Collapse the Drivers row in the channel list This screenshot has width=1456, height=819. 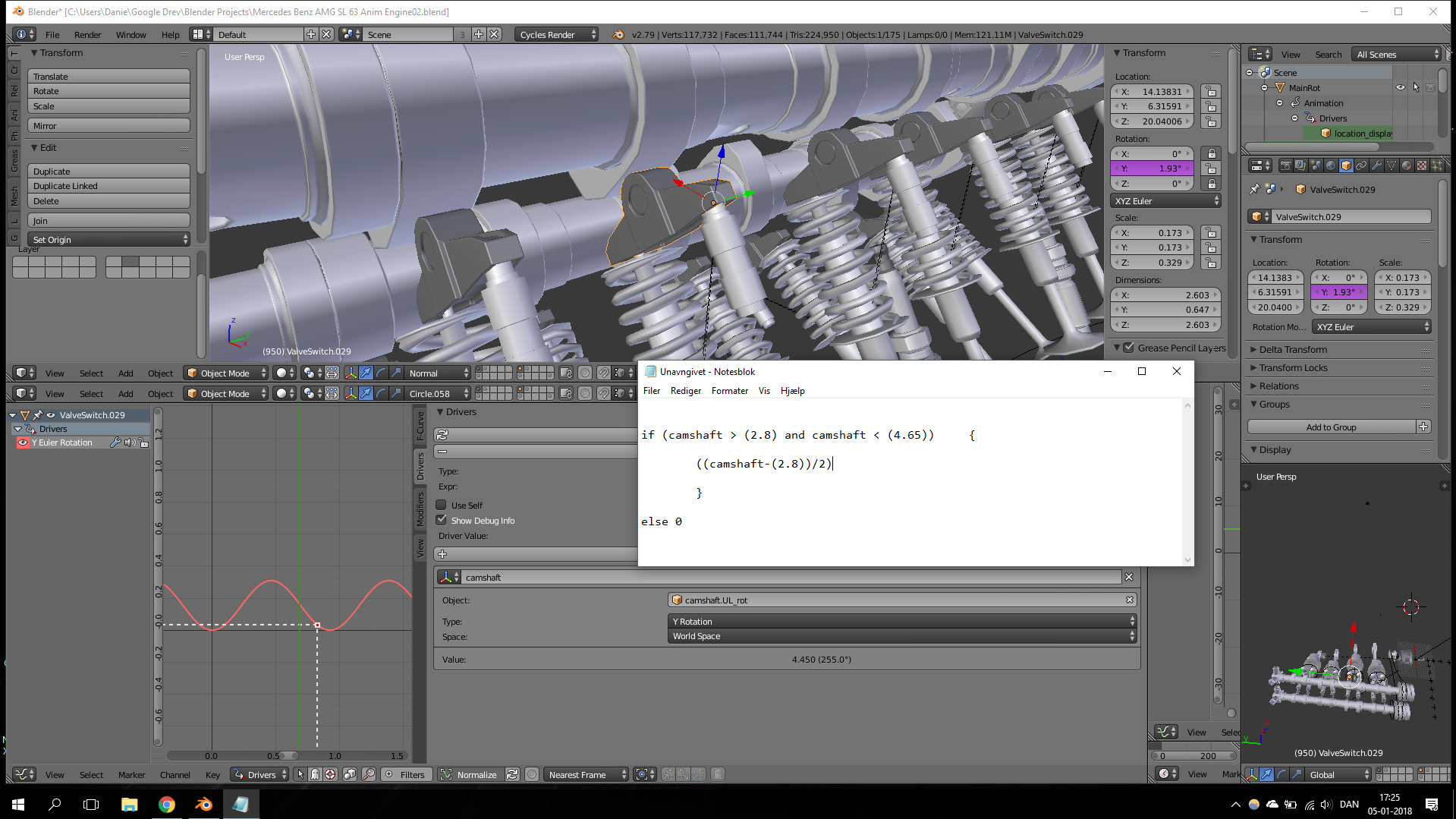coord(18,429)
